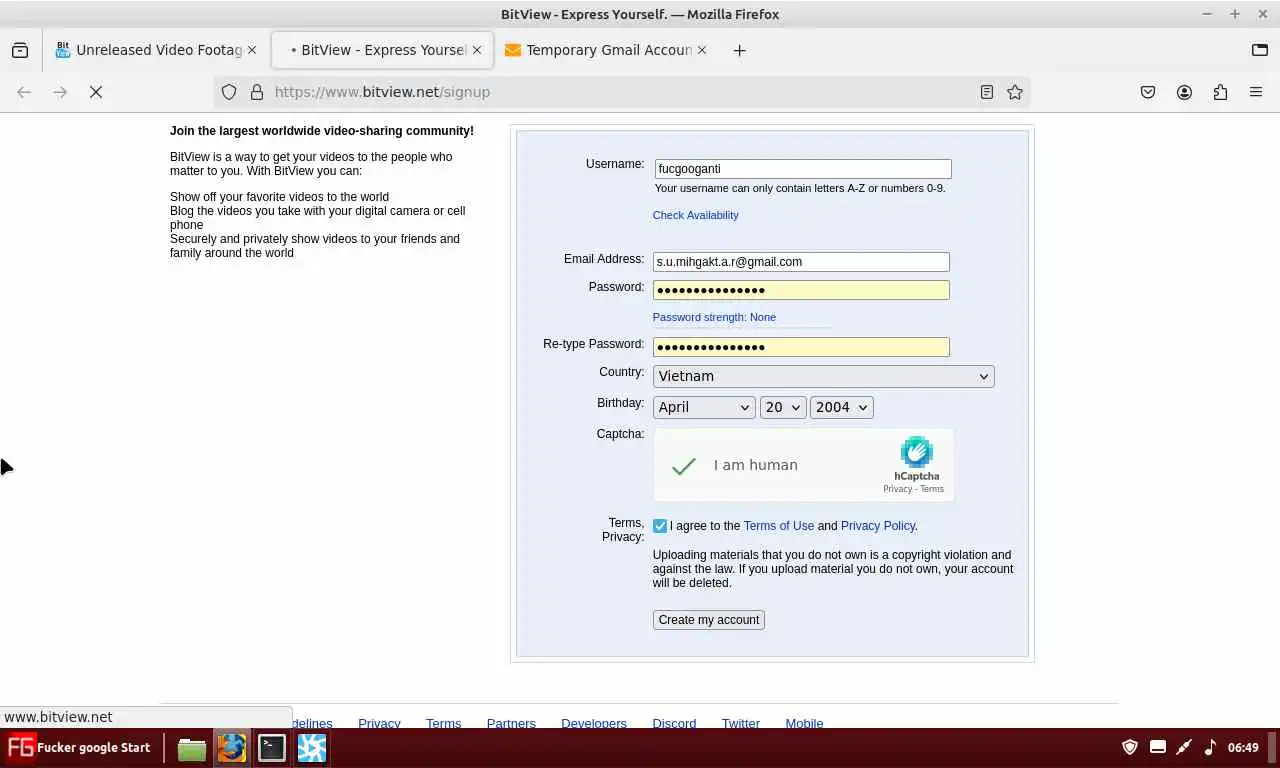
Task: Open the Twitter footer link
Action: (x=741, y=723)
